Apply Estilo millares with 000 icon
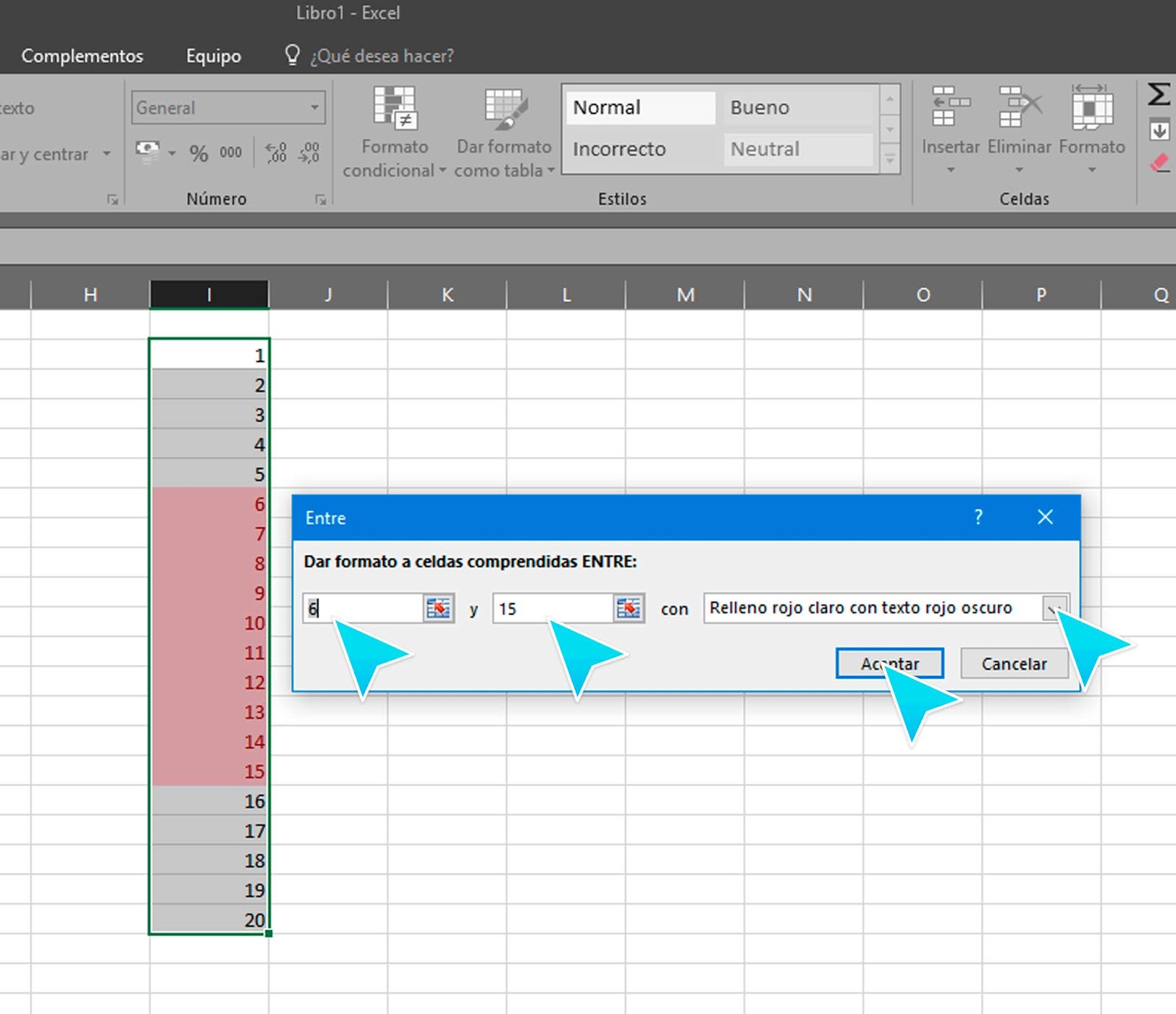The image size is (1176, 1014). [x=230, y=153]
